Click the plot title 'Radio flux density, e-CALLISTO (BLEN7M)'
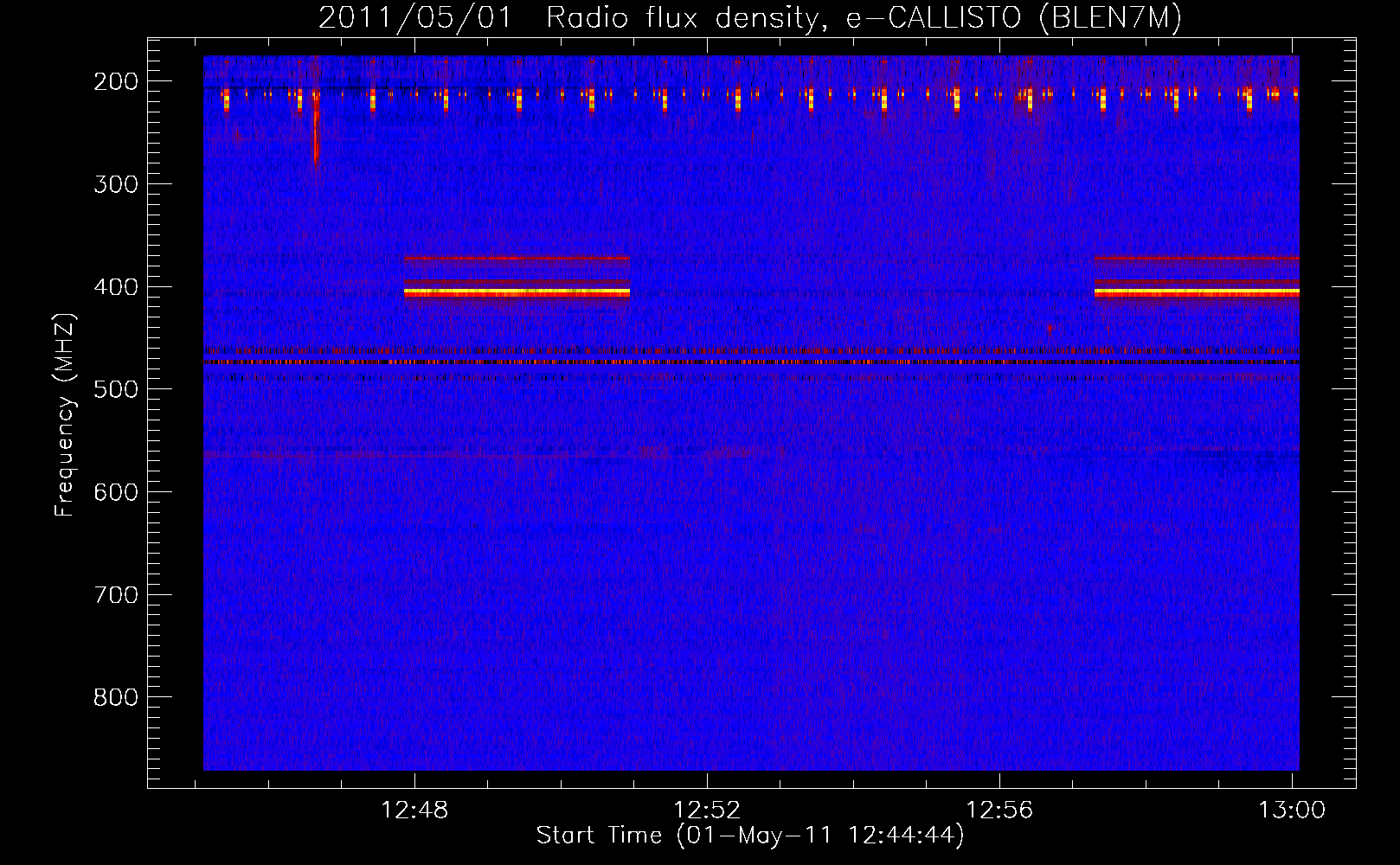The image size is (1400, 865). coord(864,18)
